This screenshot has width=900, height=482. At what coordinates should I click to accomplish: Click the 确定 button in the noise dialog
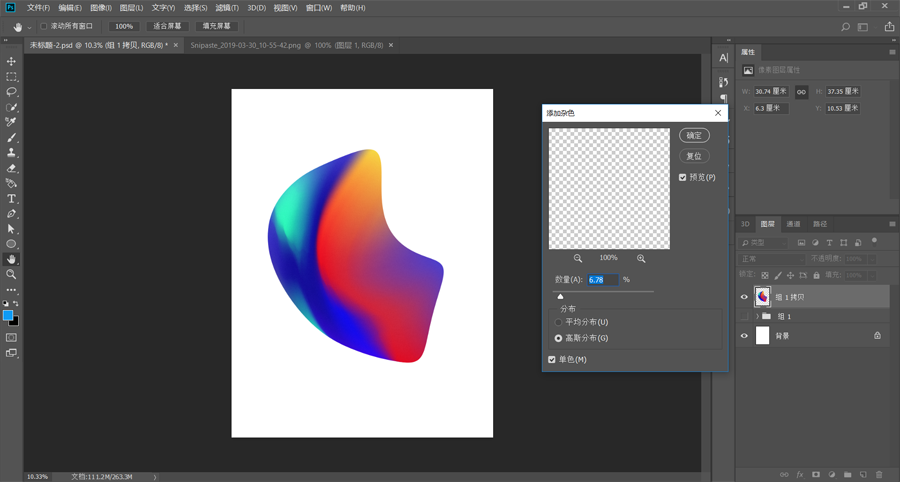(x=694, y=135)
